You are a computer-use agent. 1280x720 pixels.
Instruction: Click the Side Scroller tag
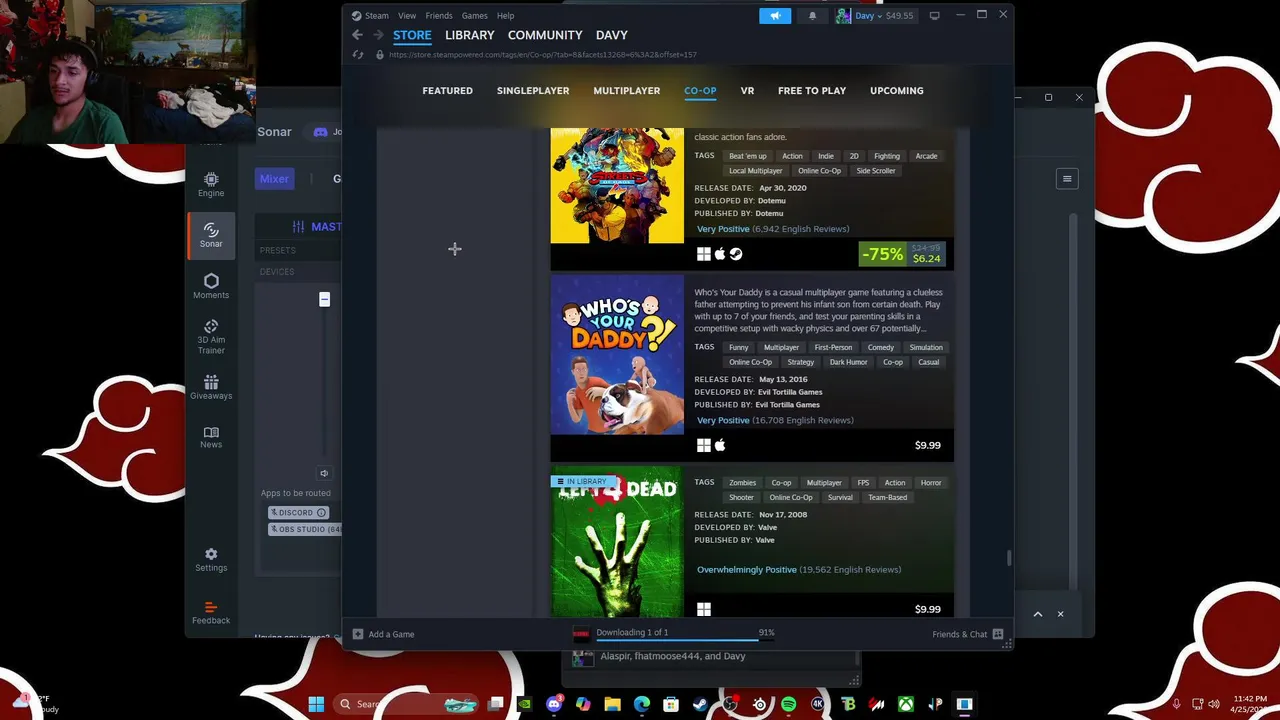(876, 171)
